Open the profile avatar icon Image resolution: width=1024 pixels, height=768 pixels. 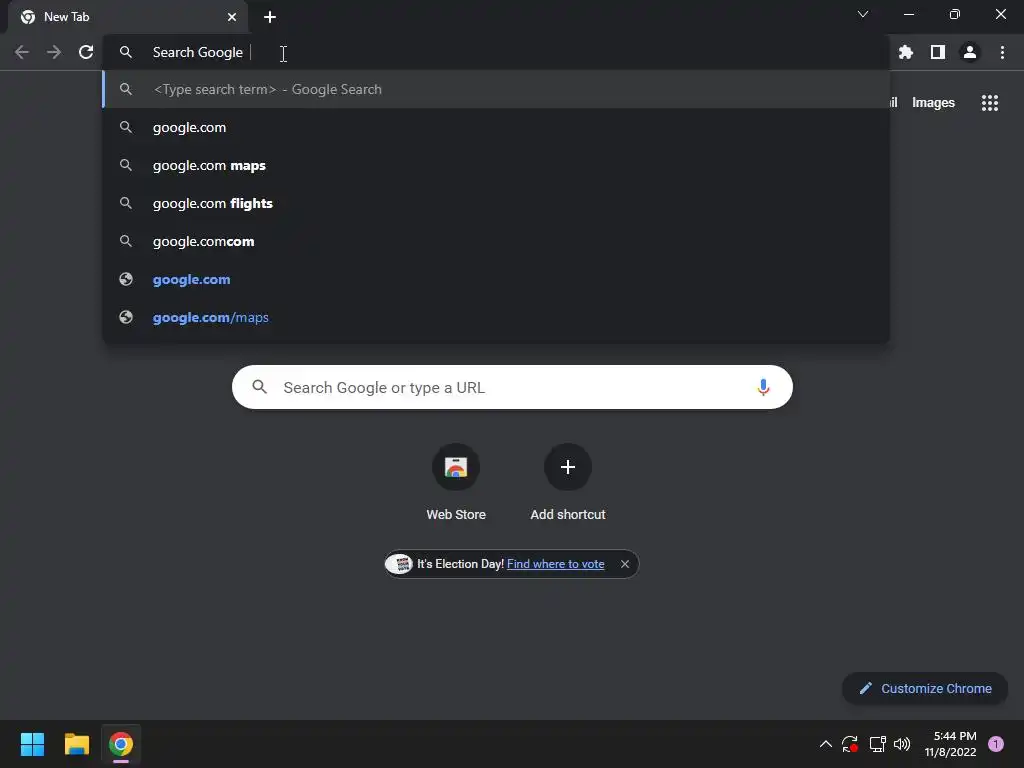tap(970, 52)
